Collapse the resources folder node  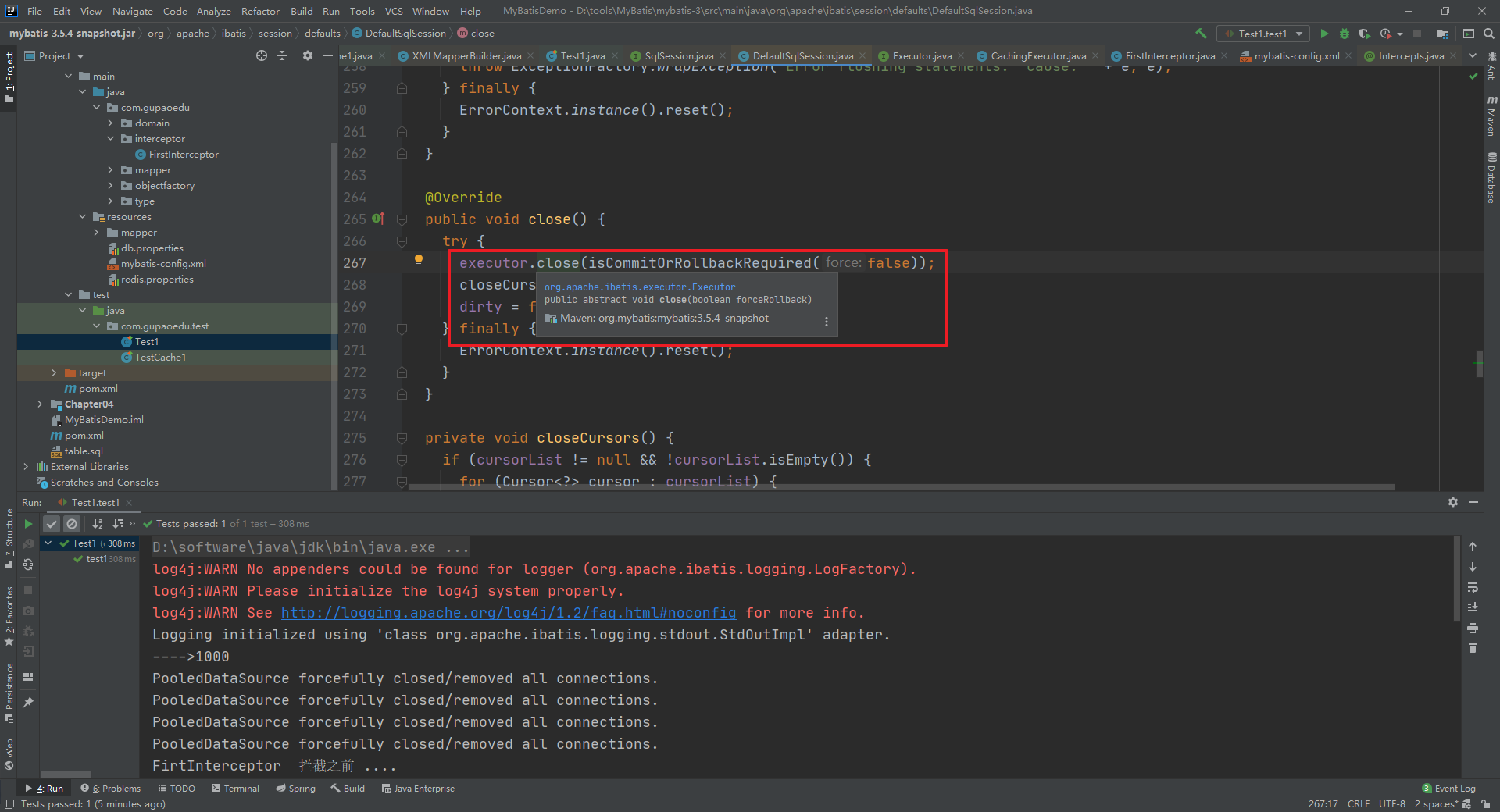point(82,216)
